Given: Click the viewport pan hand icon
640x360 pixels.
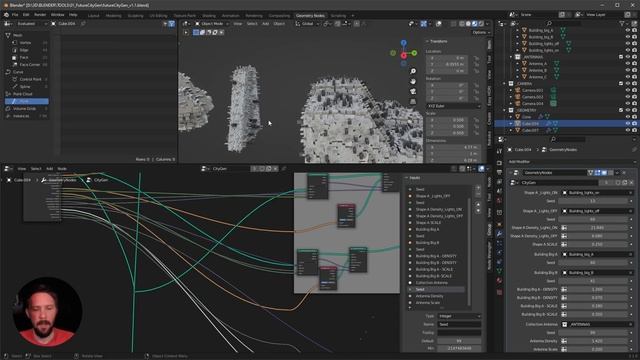Looking at the screenshot, I should click(x=413, y=81).
